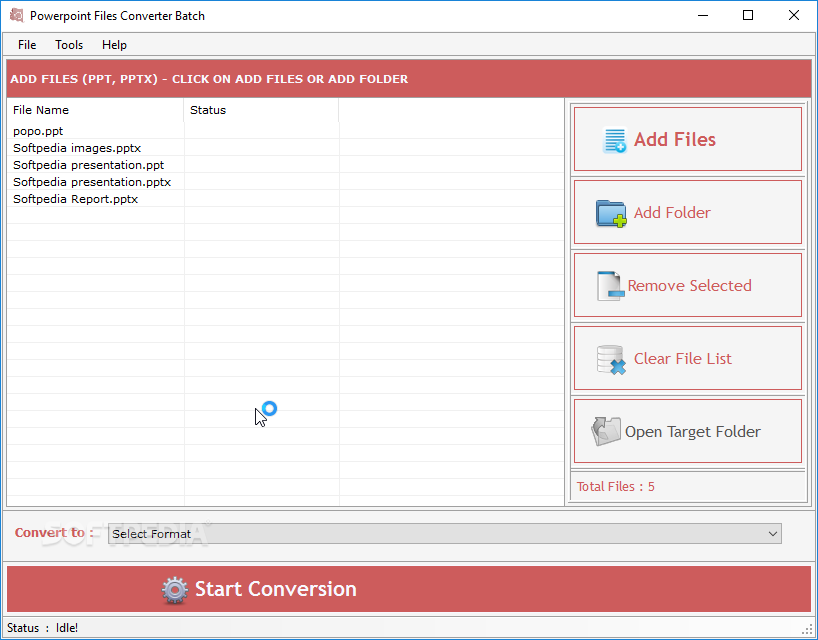Open the Tools menu
The image size is (818, 640).
(x=69, y=45)
